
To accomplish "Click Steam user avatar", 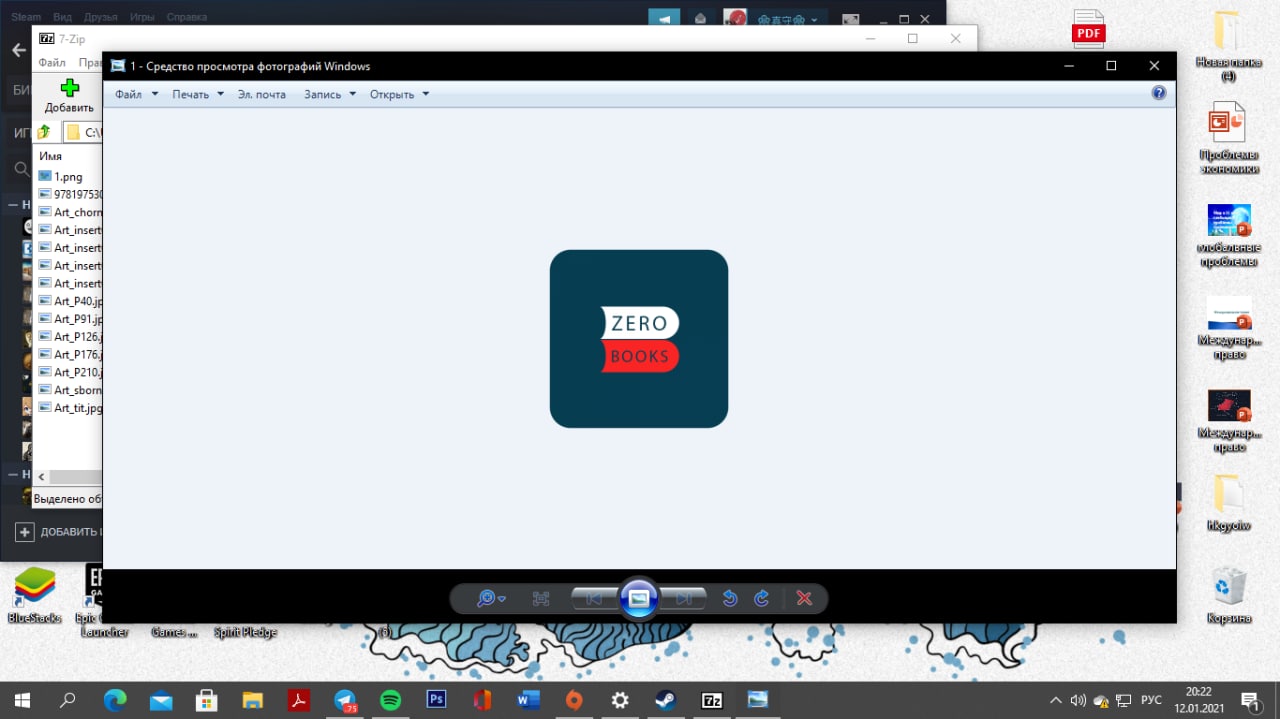I will click(x=736, y=18).
